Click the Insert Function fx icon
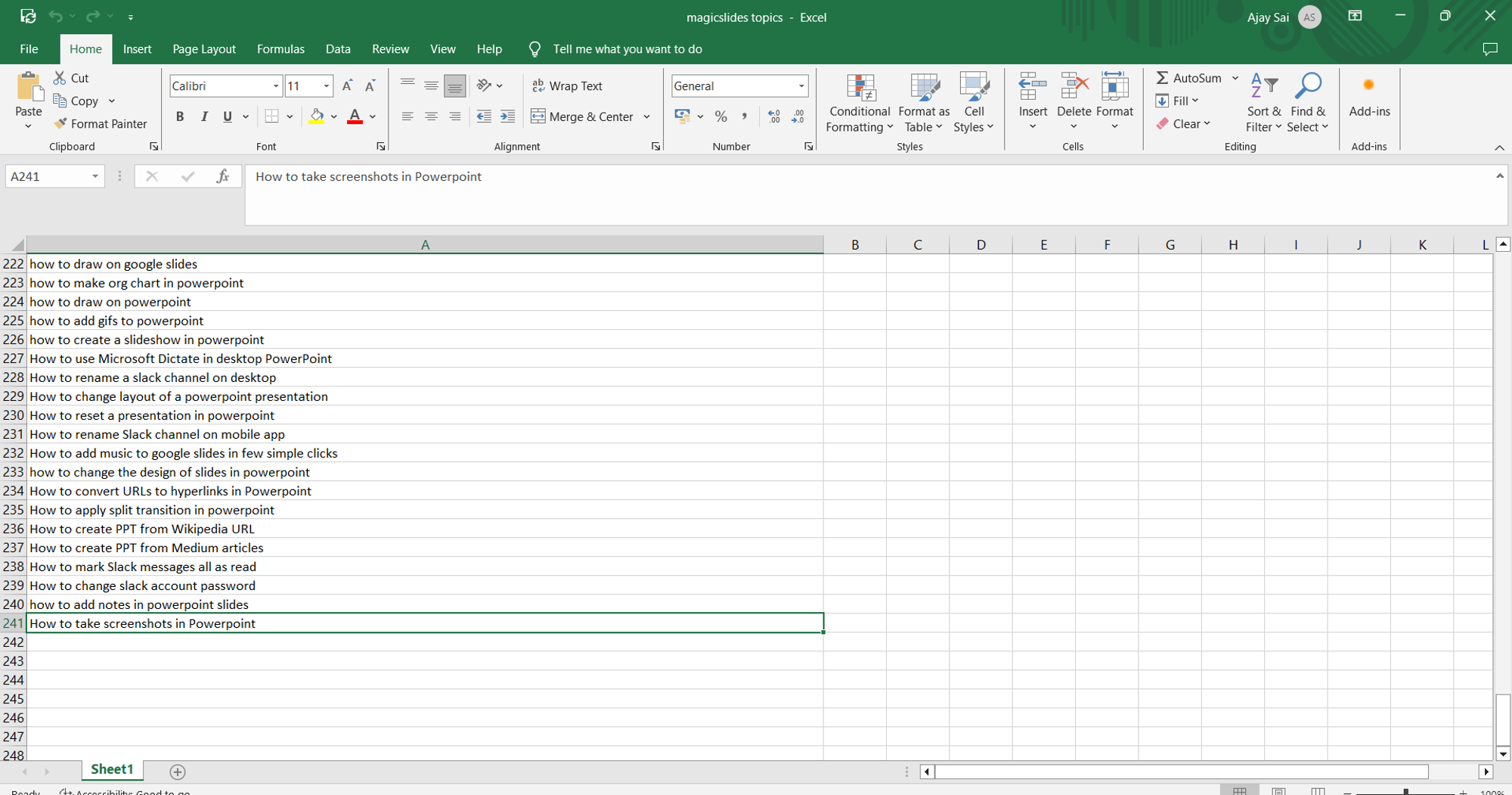The height and width of the screenshot is (795, 1512). (222, 176)
